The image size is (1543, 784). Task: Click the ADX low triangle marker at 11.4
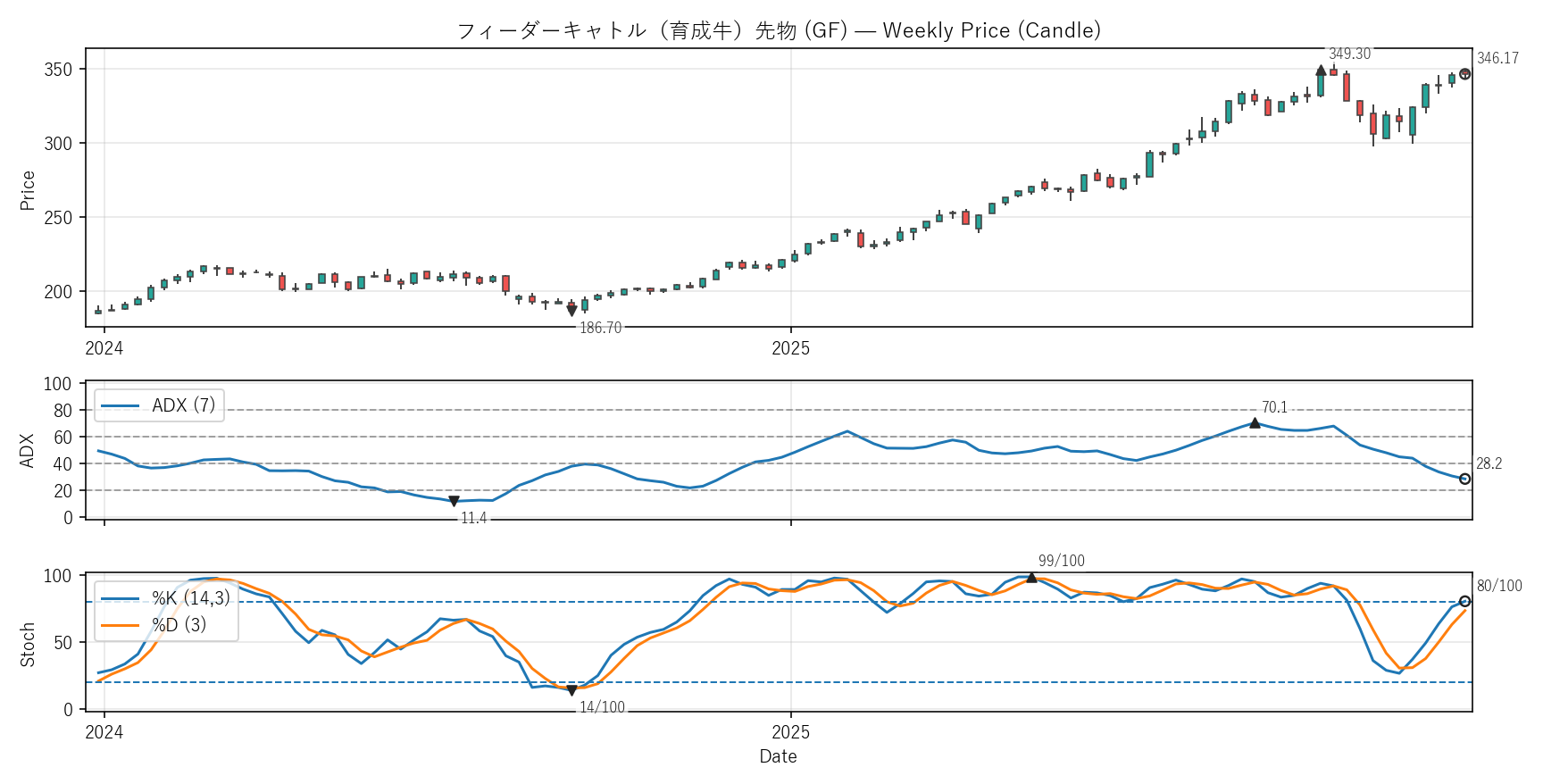coord(454,501)
